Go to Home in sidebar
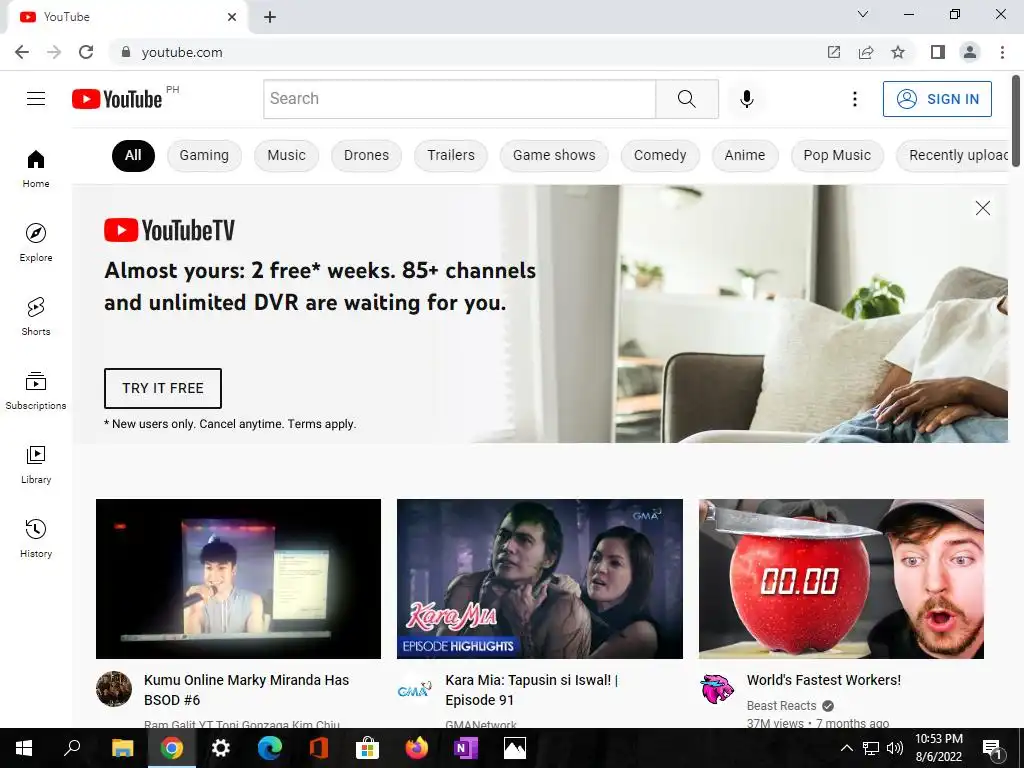Screen dimensions: 1024x768 [36, 168]
